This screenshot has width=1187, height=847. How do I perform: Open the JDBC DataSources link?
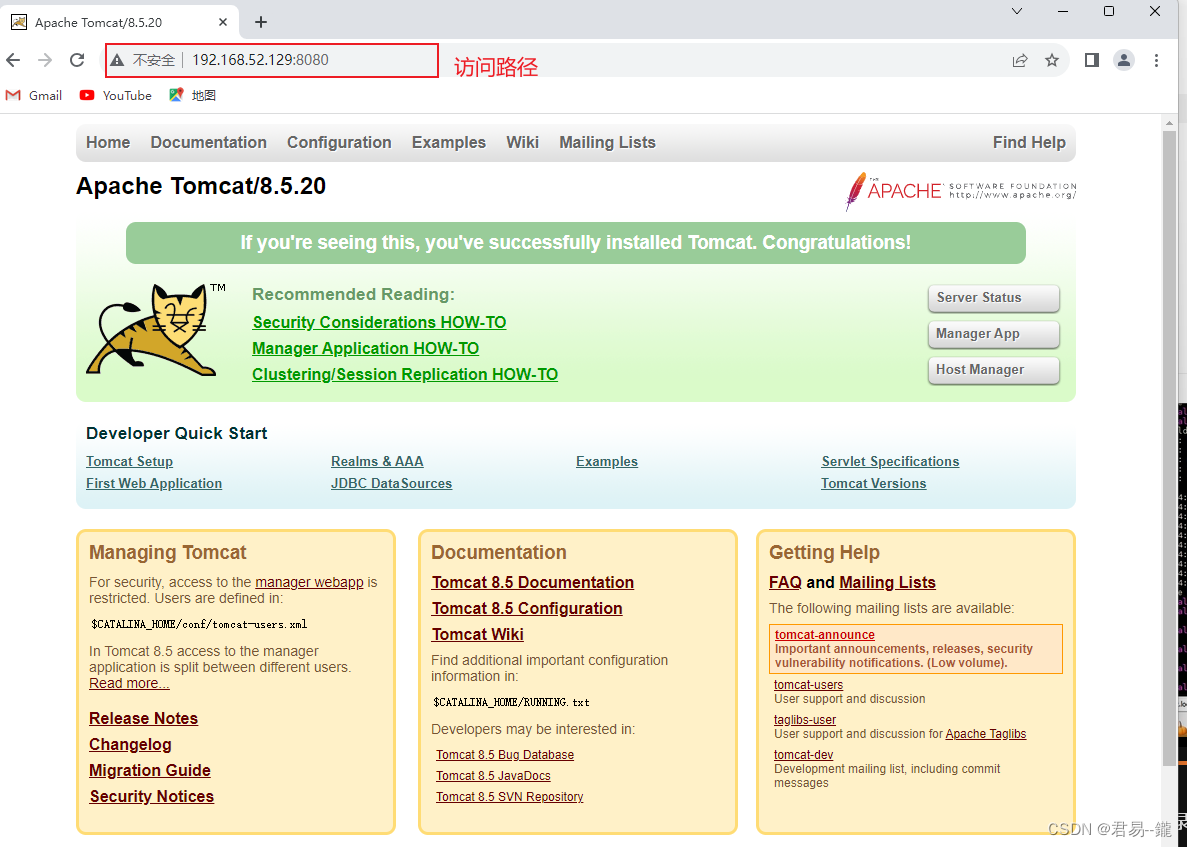click(x=391, y=484)
